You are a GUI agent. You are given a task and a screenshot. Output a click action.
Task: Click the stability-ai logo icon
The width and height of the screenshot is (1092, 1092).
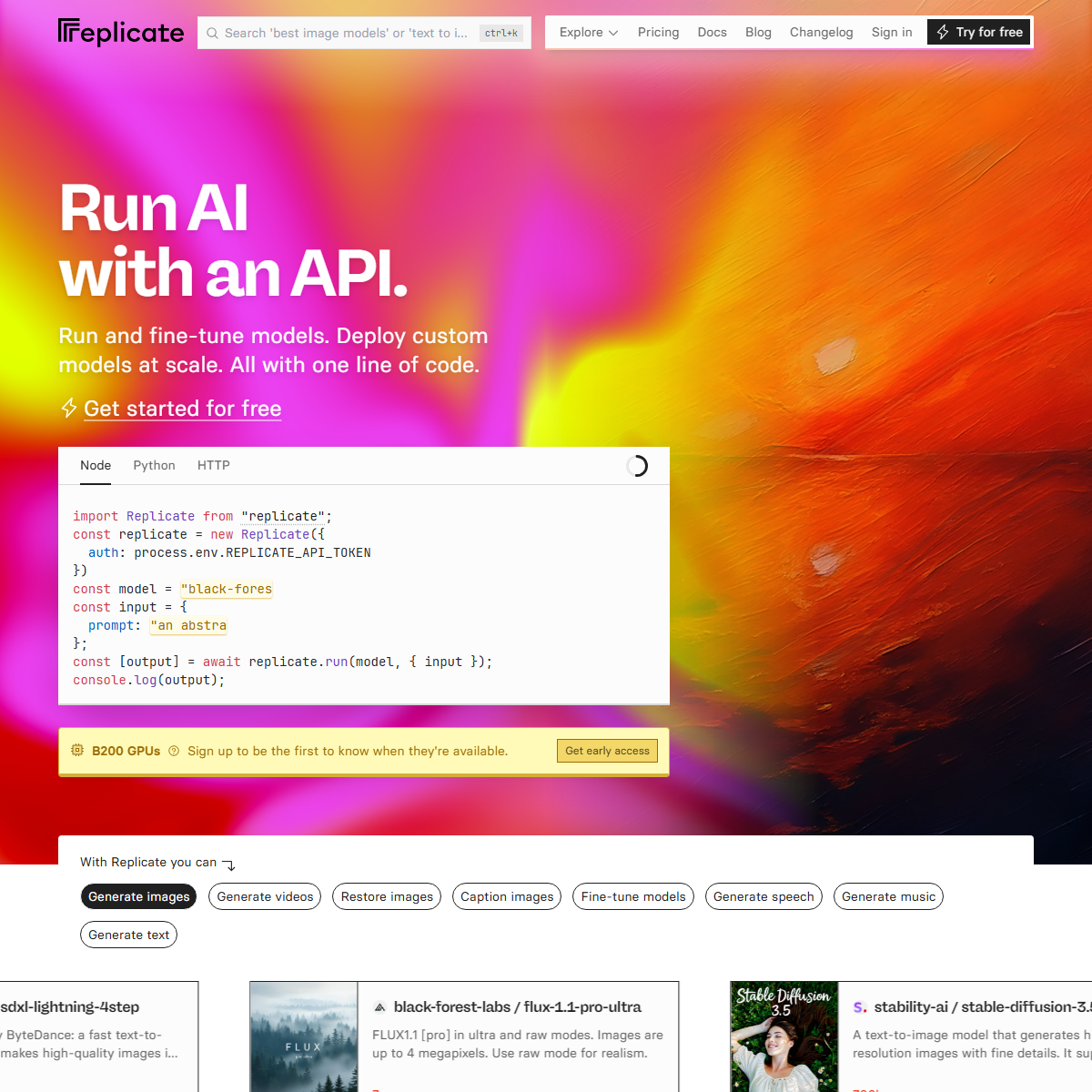click(x=860, y=1007)
